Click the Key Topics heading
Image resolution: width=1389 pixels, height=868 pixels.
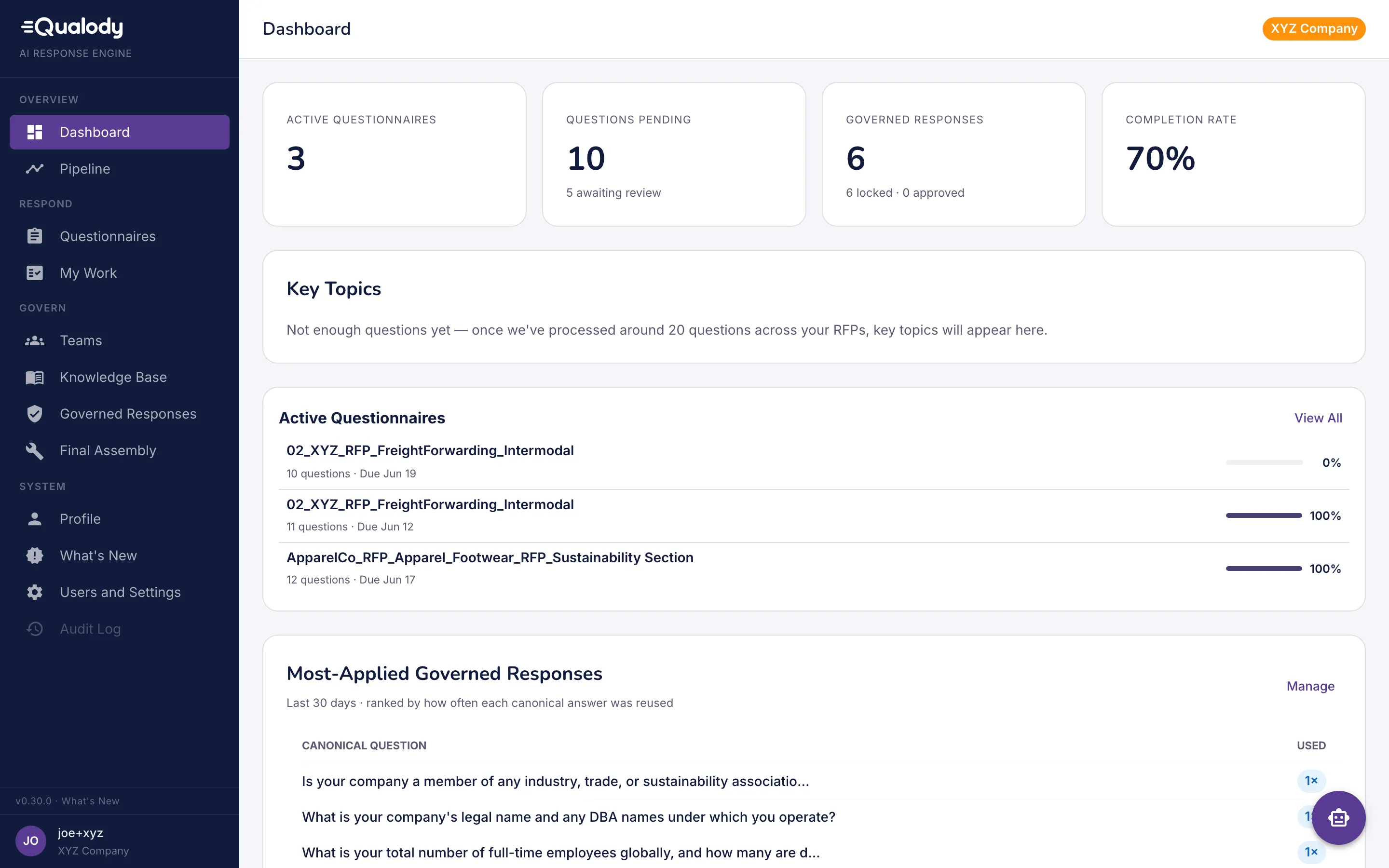click(x=333, y=289)
